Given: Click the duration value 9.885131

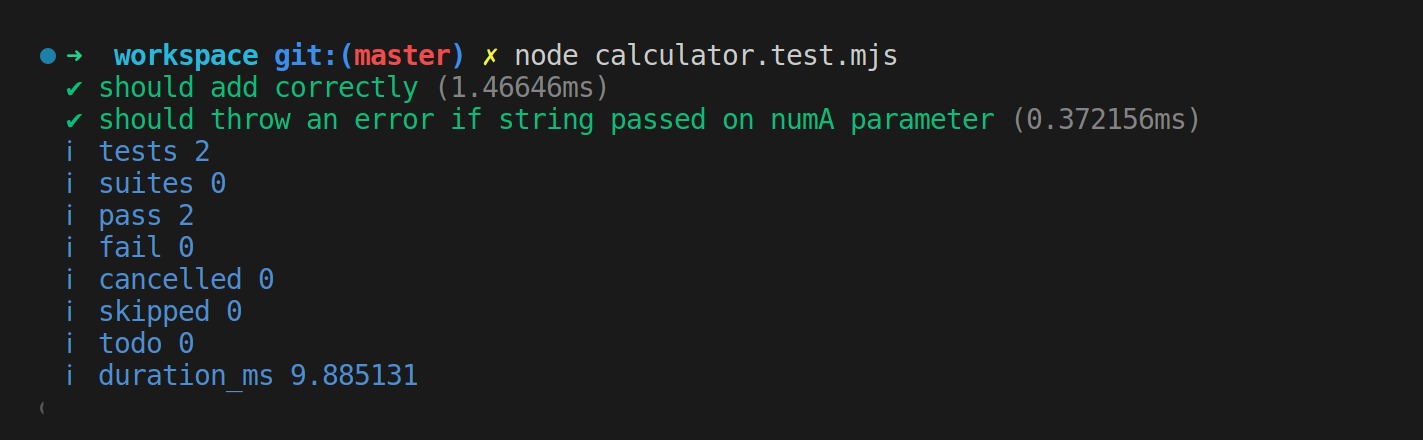Looking at the screenshot, I should coord(354,376).
